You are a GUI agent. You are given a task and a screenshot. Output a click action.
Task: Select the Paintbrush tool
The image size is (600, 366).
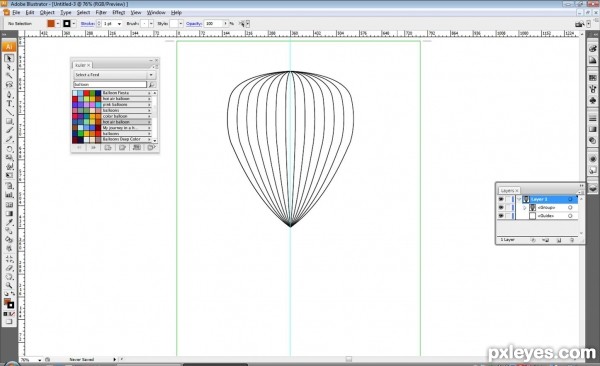tap(9, 130)
